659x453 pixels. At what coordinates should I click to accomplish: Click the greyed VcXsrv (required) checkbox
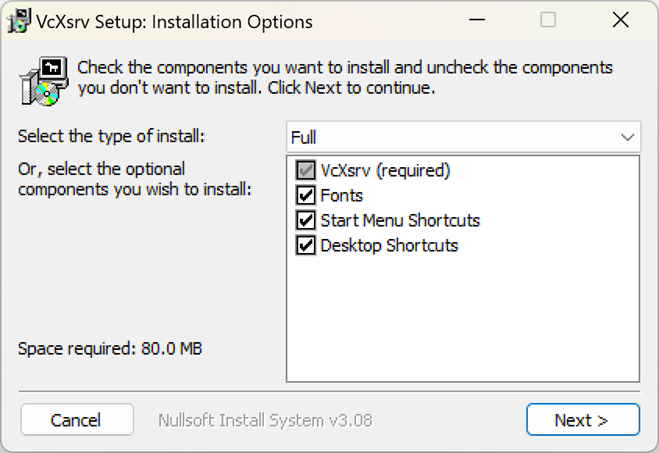[306, 170]
